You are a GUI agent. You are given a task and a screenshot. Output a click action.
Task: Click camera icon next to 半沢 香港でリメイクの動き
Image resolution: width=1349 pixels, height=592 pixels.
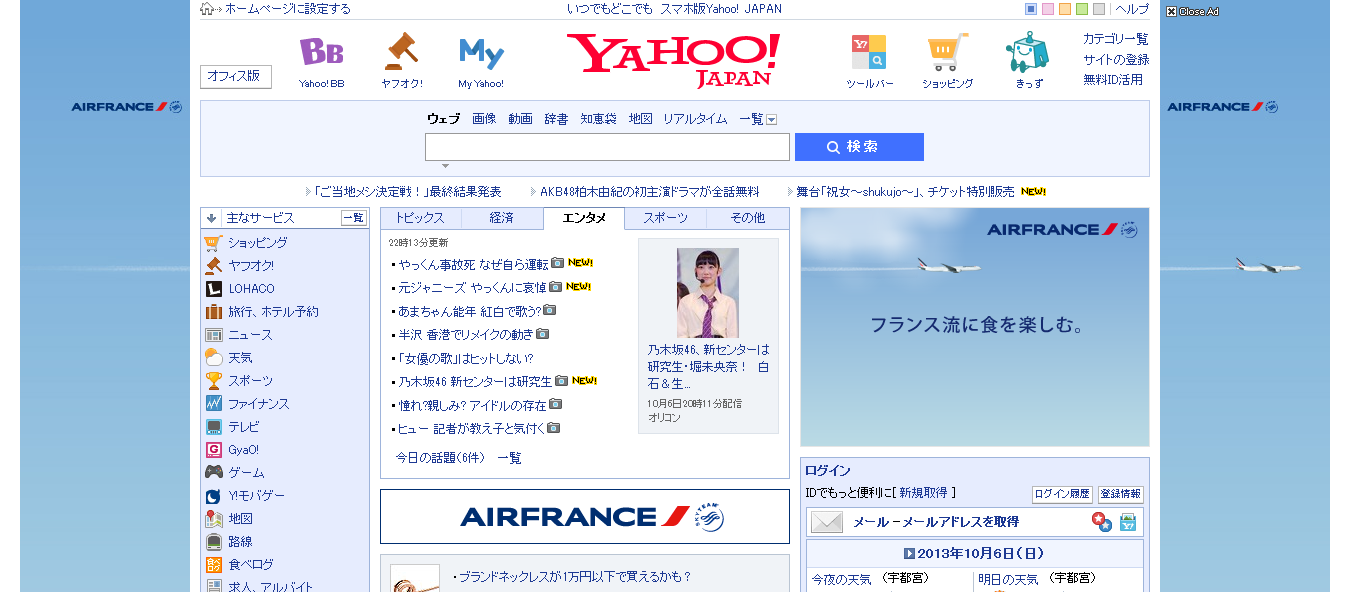click(x=542, y=333)
